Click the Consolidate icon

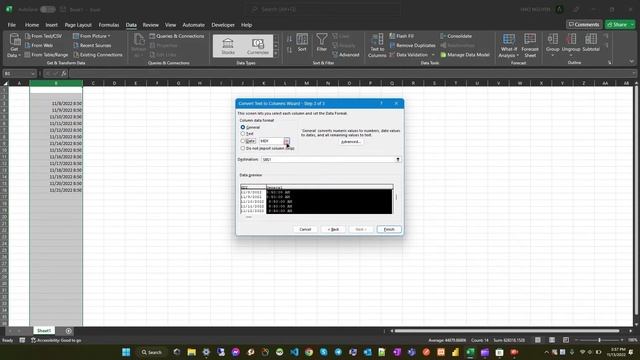(443, 36)
